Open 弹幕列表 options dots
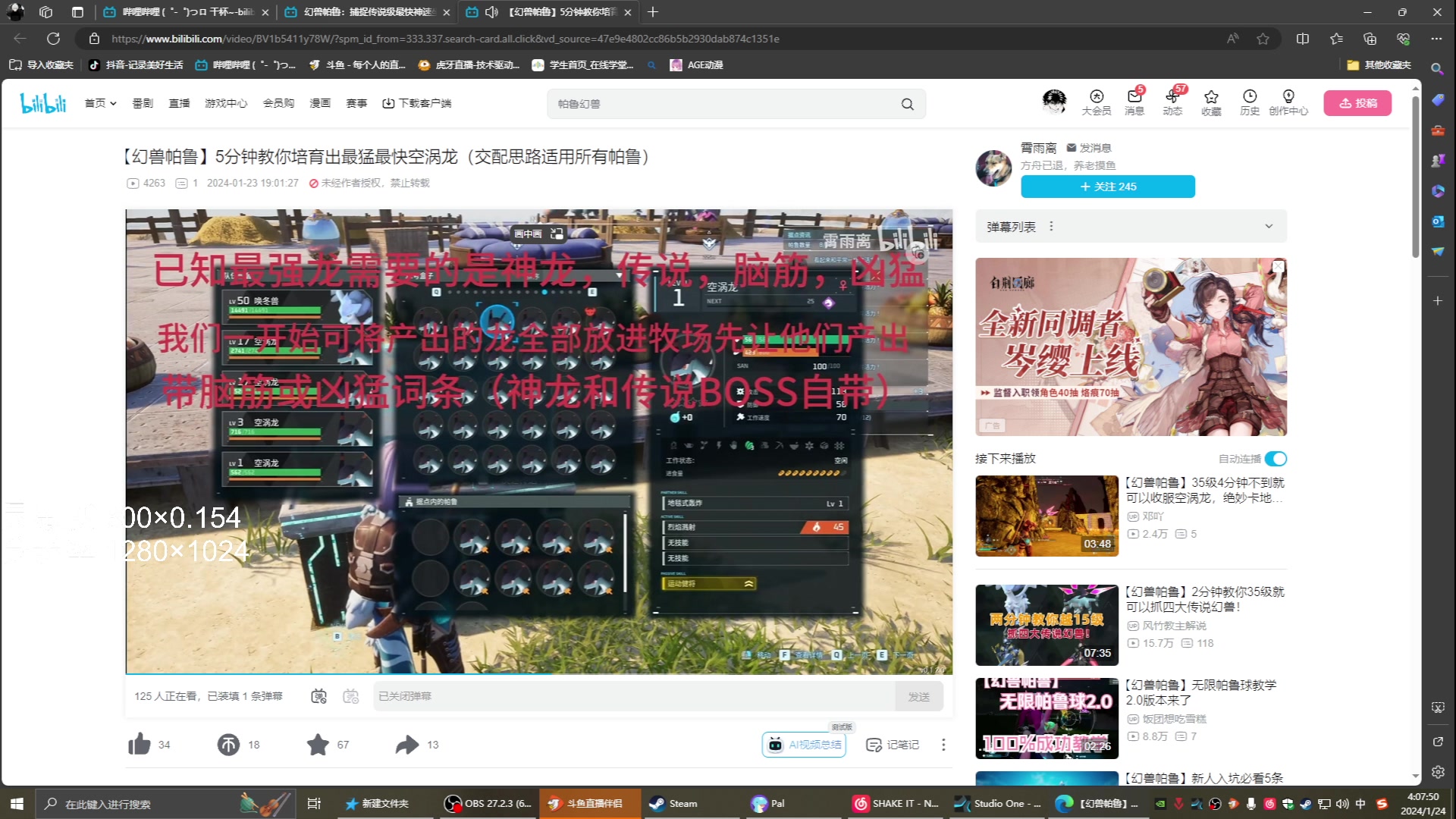The image size is (1456, 819). (x=1051, y=226)
